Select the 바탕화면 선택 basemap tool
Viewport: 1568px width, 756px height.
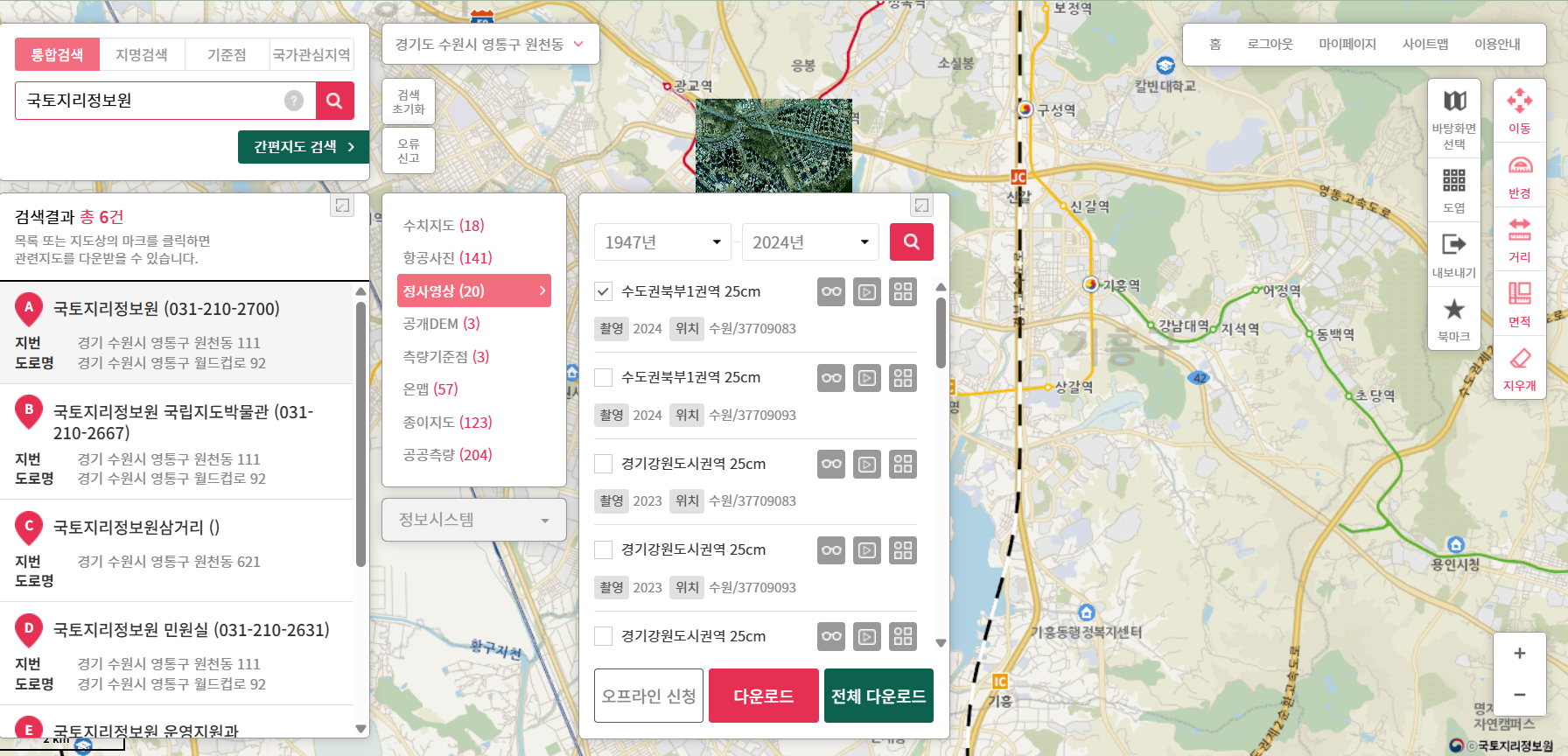[1454, 119]
